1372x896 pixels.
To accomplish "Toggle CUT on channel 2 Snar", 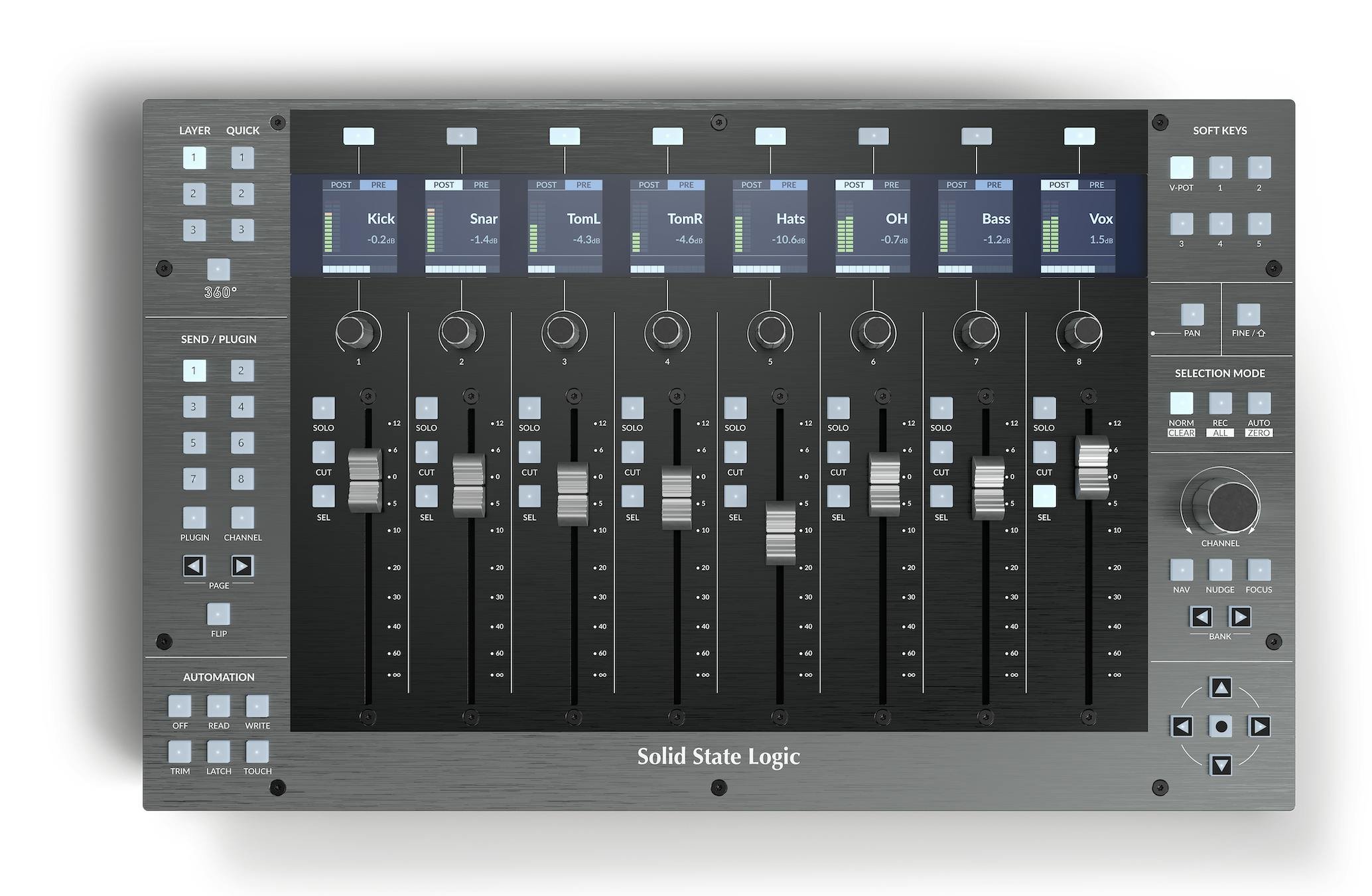I will [x=427, y=453].
